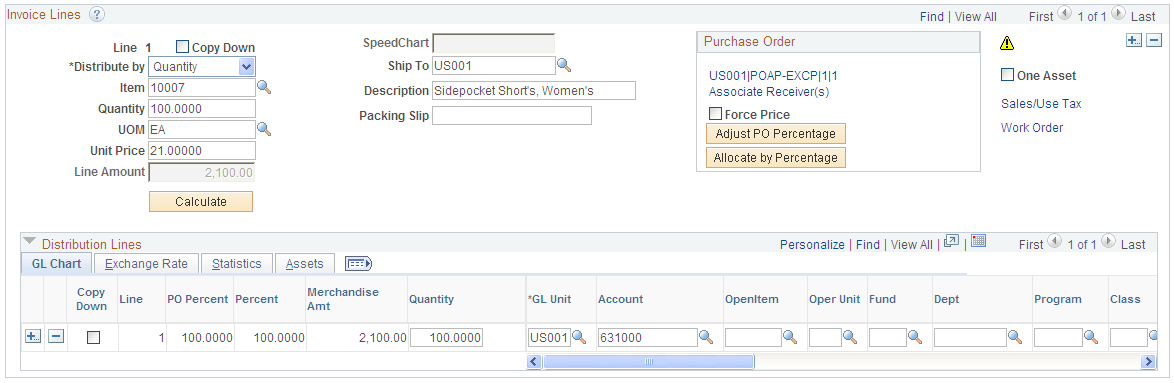Open Ship To lookup magnifier

tap(564, 66)
